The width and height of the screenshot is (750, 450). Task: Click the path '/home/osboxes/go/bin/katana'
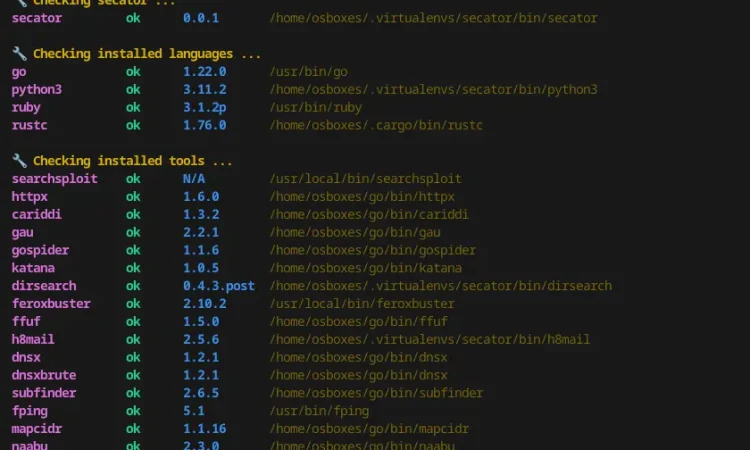(365, 268)
